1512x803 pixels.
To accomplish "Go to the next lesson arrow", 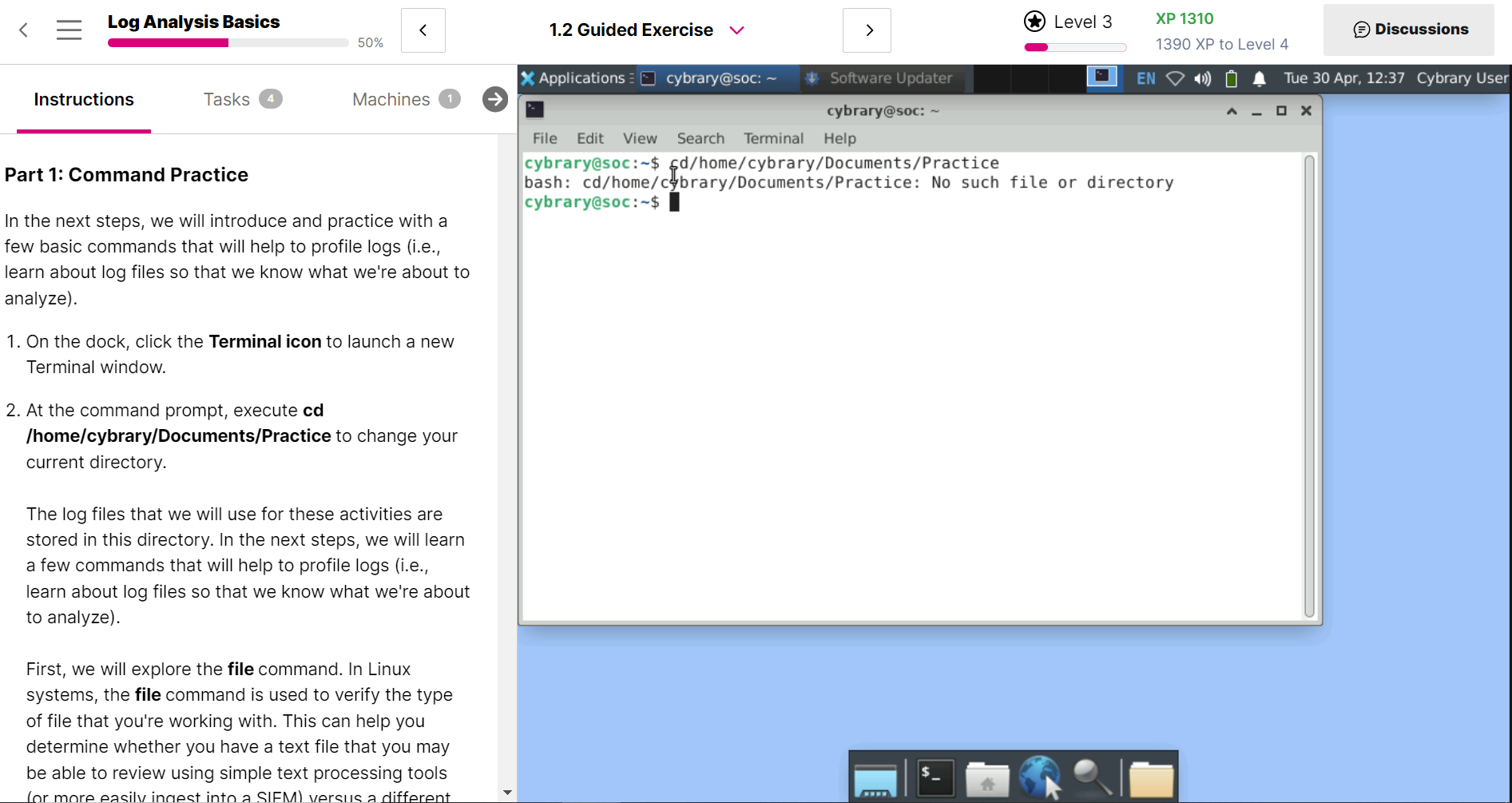I will coord(867,30).
